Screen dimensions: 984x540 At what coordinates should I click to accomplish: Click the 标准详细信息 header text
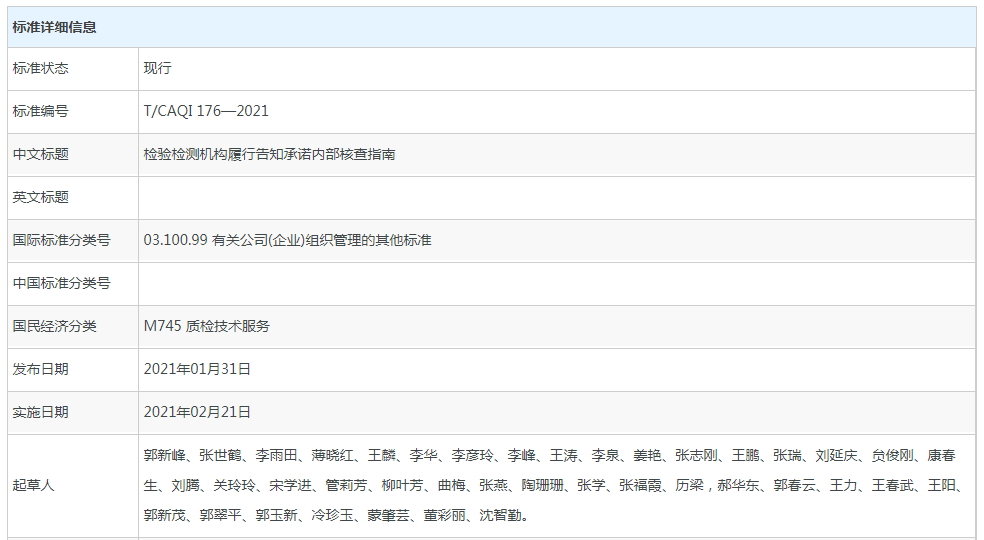tap(55, 27)
